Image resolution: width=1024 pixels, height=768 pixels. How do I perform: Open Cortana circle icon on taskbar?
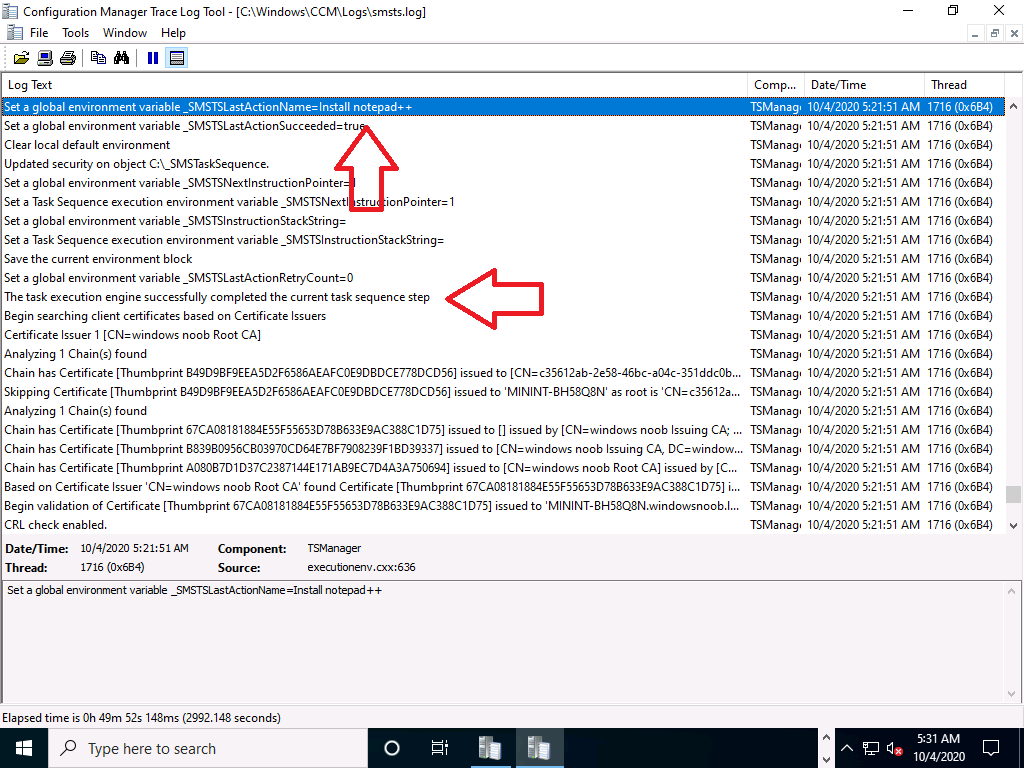[392, 748]
